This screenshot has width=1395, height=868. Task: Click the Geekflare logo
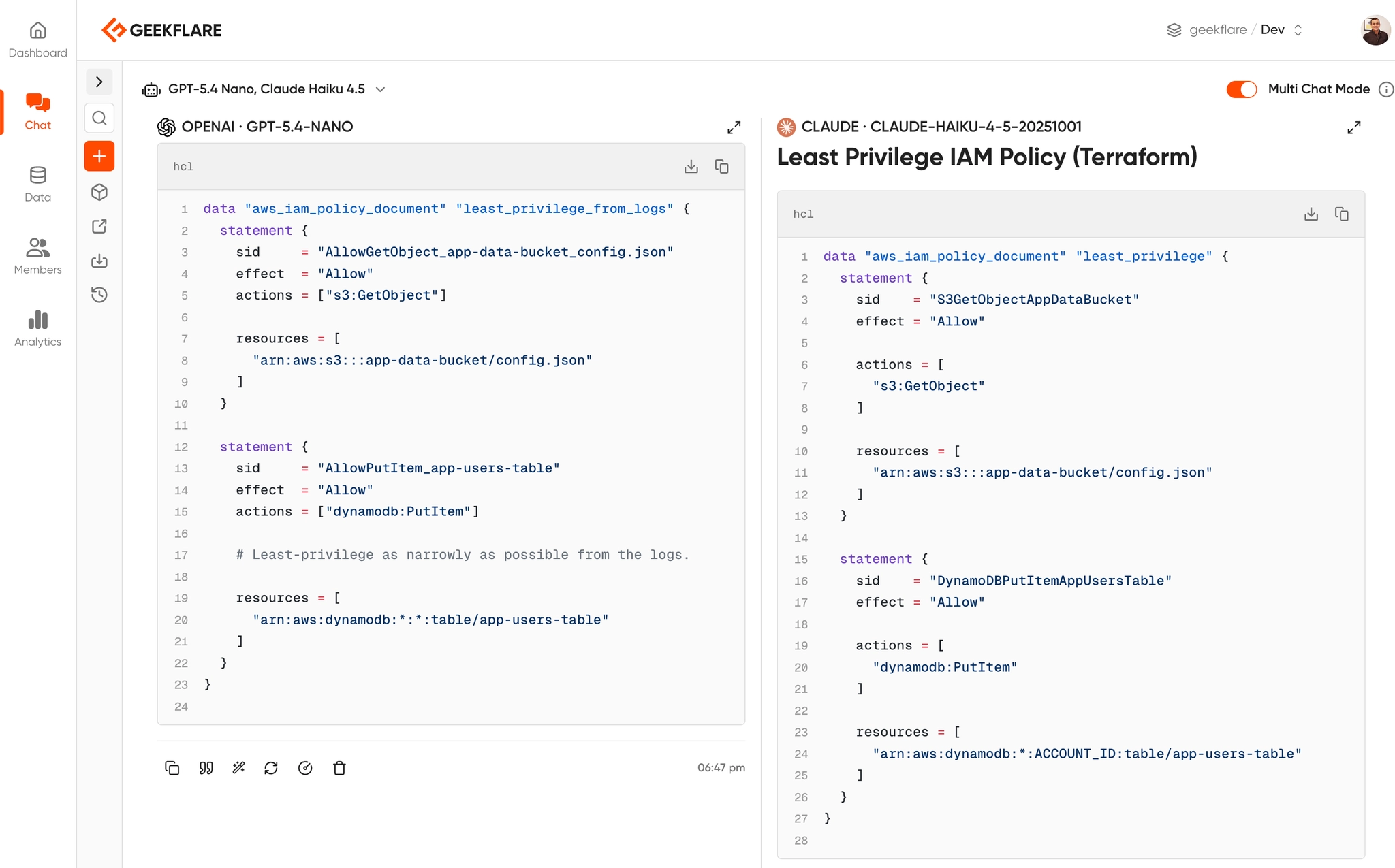pyautogui.click(x=162, y=30)
